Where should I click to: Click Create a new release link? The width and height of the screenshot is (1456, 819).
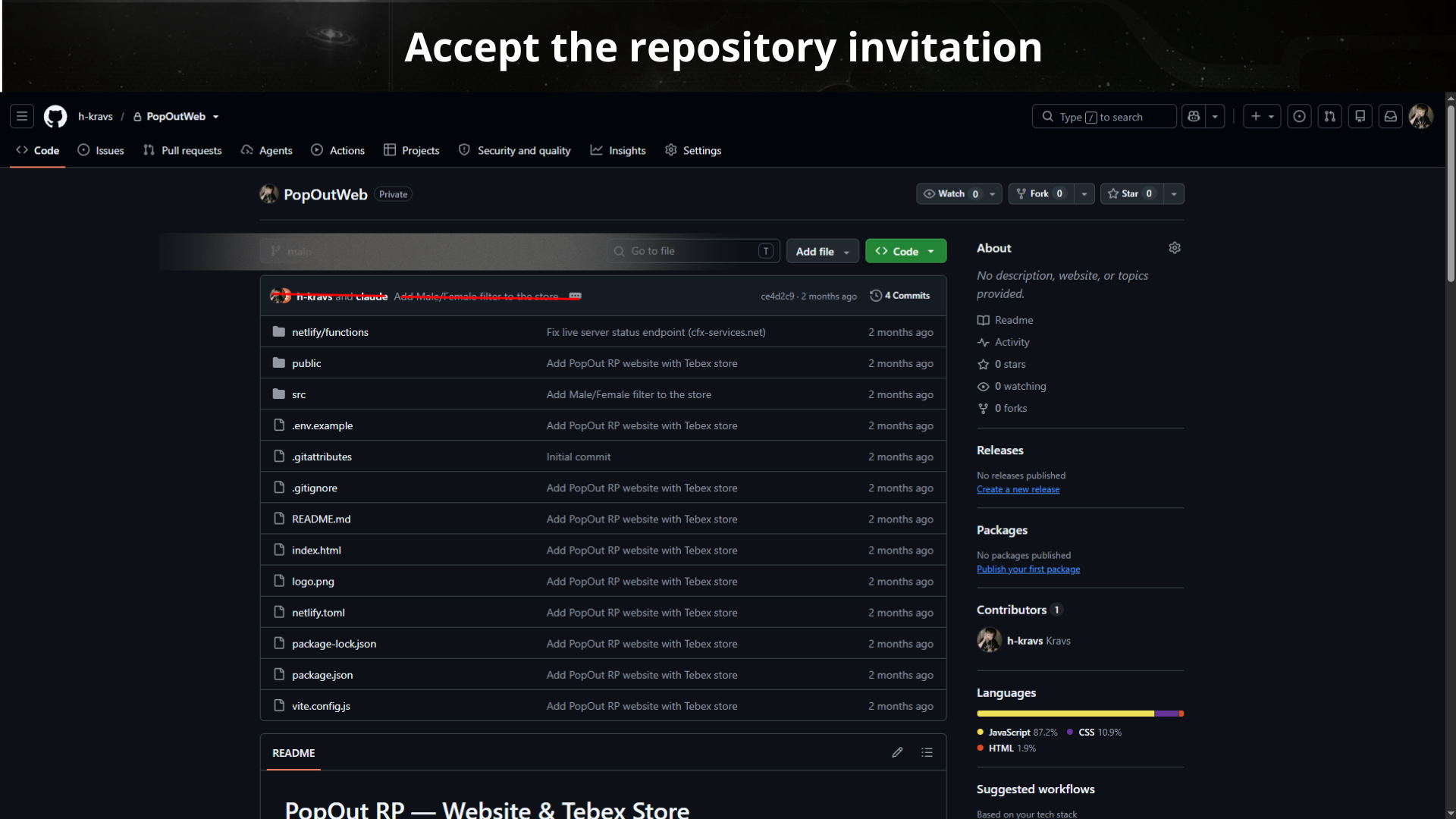(1018, 489)
